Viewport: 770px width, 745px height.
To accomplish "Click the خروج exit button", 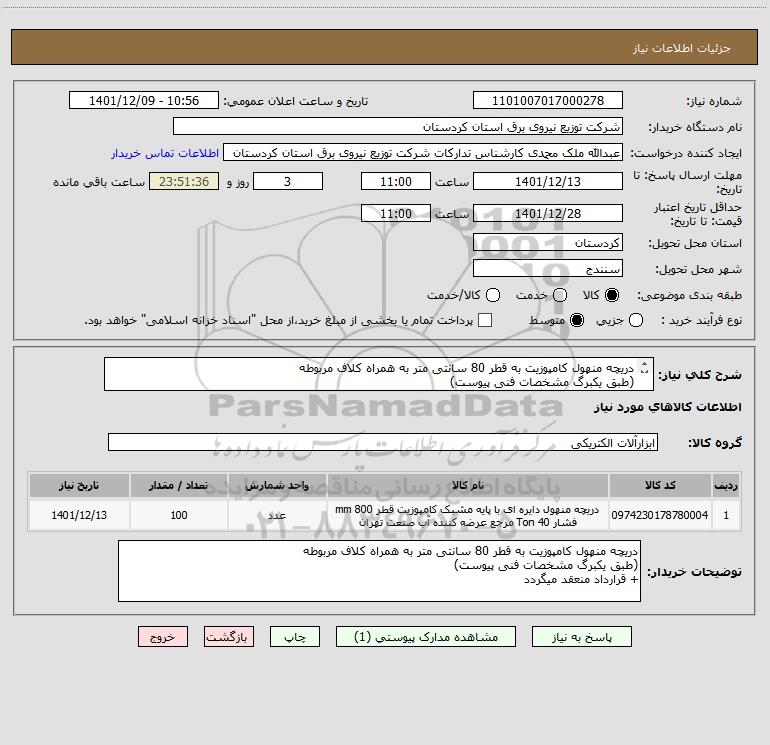I will pos(163,637).
